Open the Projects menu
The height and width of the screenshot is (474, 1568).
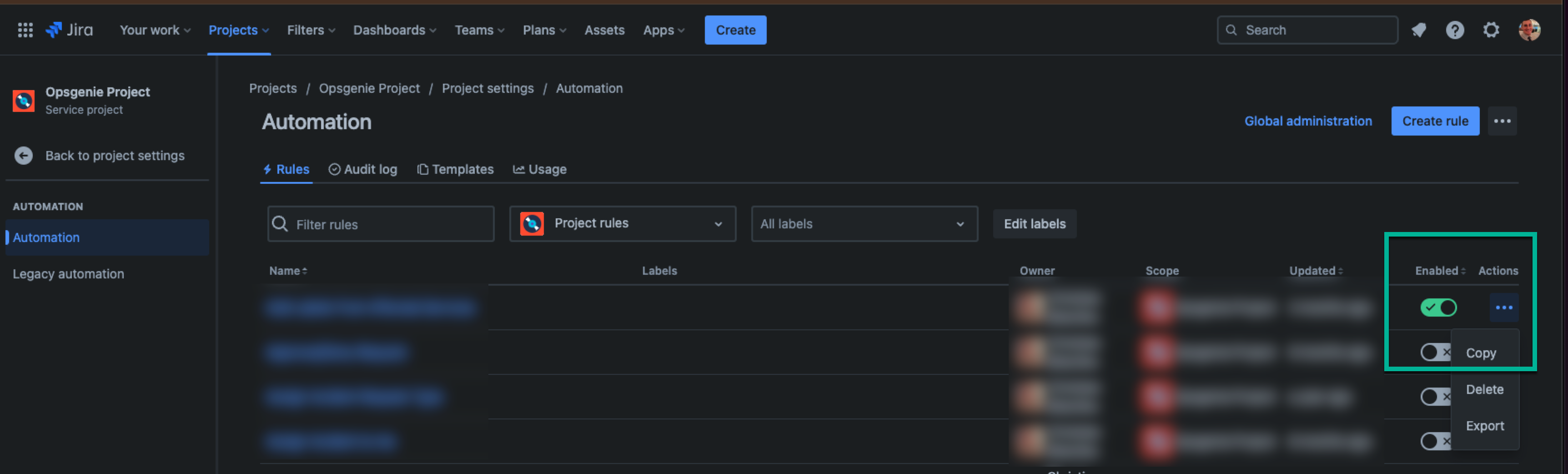(x=239, y=30)
